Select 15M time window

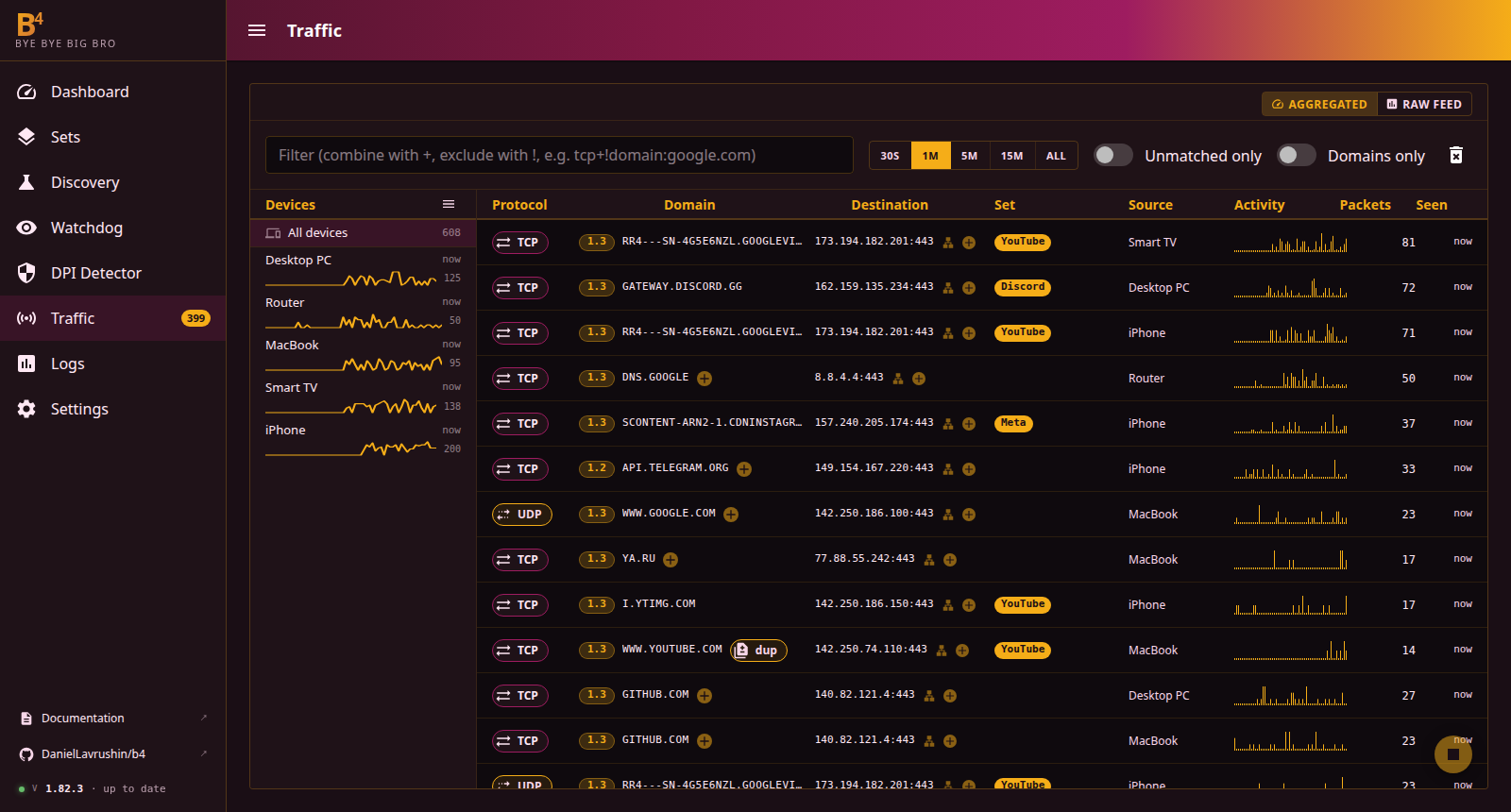click(x=1011, y=156)
